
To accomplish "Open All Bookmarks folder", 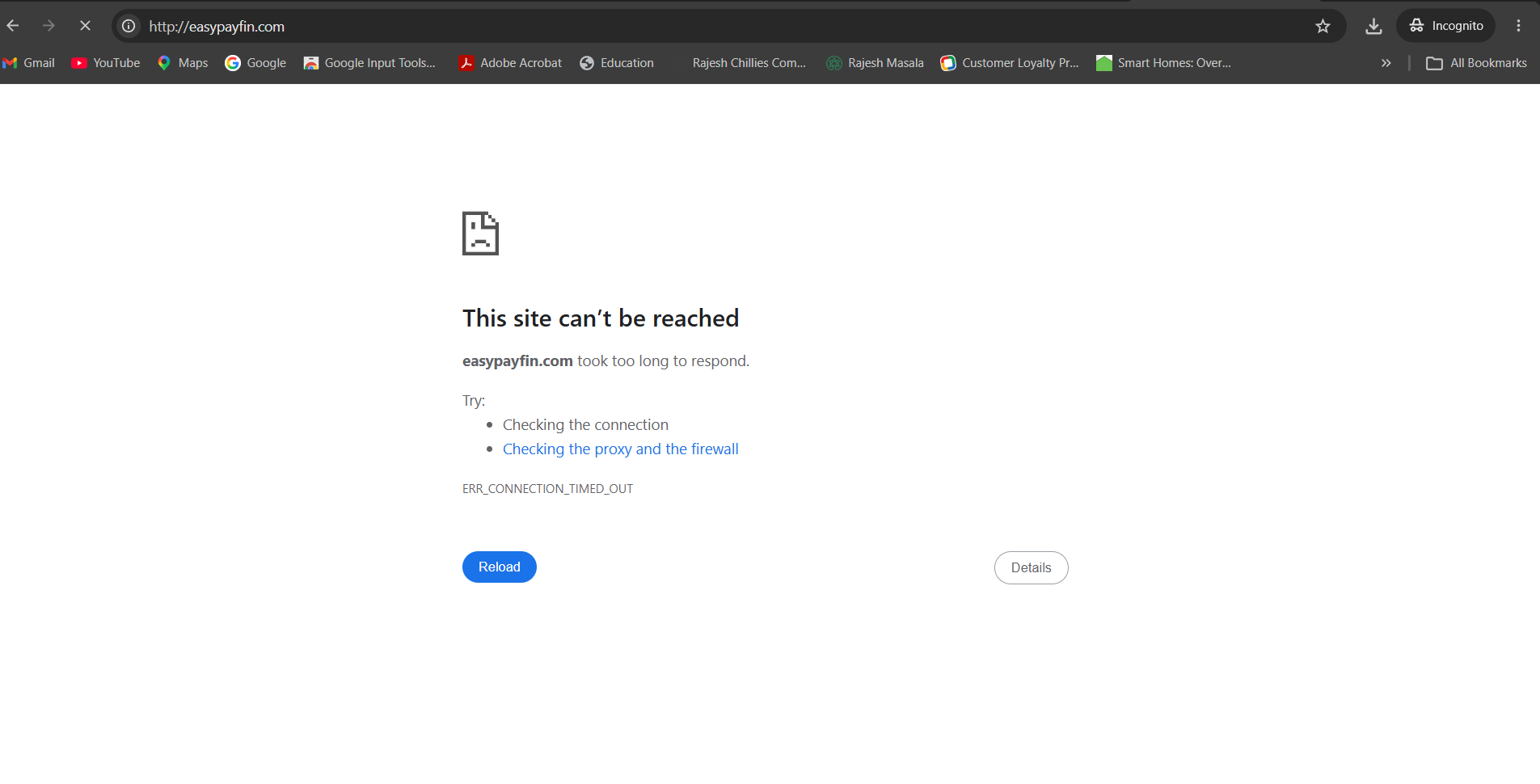I will 1476,63.
